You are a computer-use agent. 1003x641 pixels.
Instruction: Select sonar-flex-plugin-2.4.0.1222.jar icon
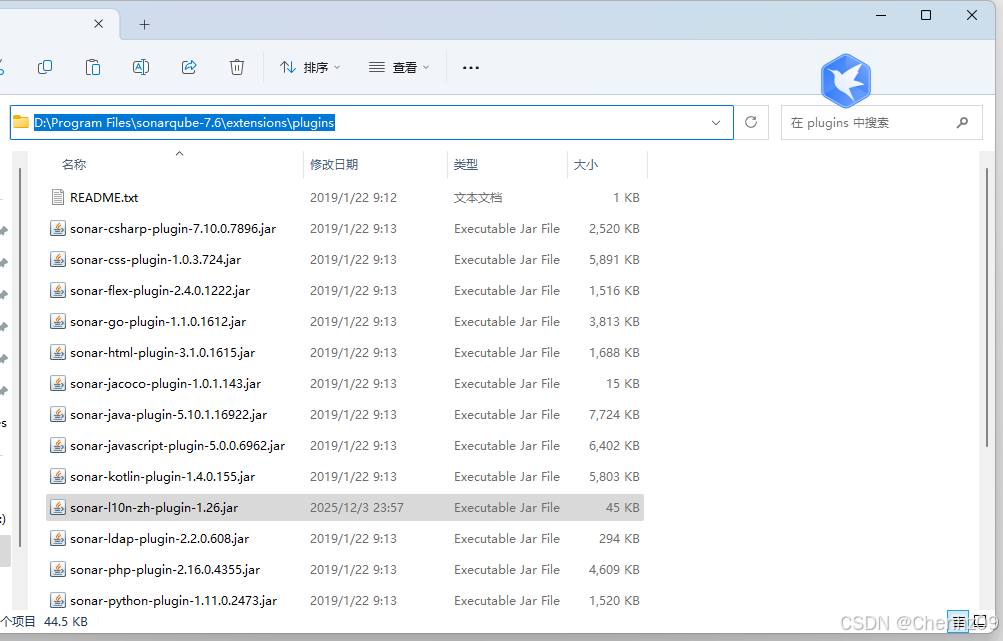(x=58, y=290)
